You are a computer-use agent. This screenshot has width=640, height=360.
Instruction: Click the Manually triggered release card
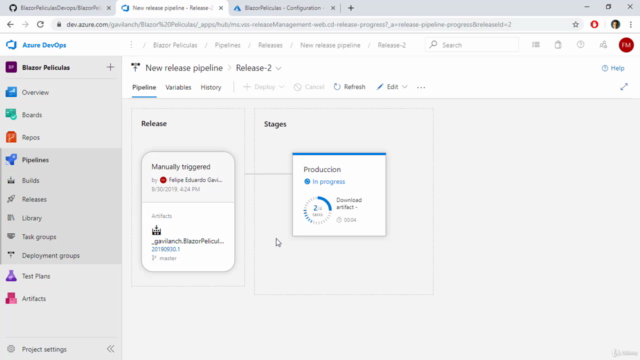coord(188,177)
